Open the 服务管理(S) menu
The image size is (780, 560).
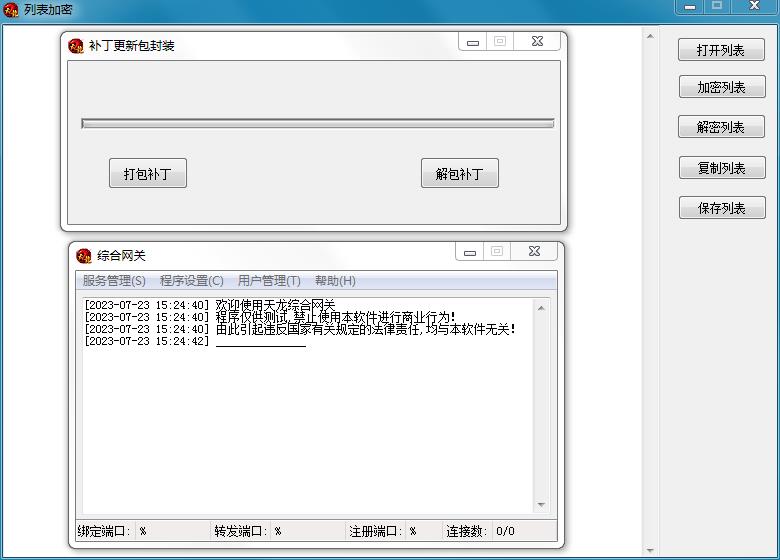114,281
